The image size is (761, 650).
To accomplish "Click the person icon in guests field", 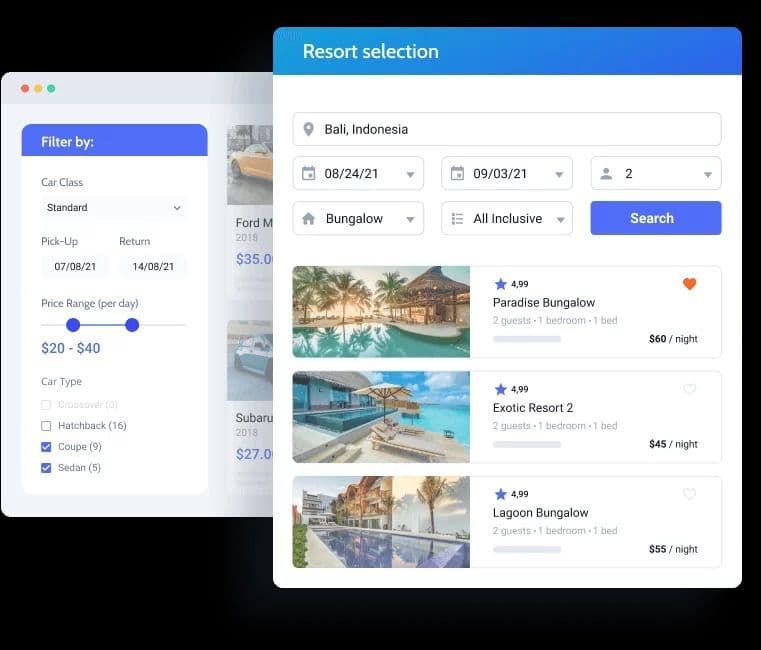I will tap(606, 174).
